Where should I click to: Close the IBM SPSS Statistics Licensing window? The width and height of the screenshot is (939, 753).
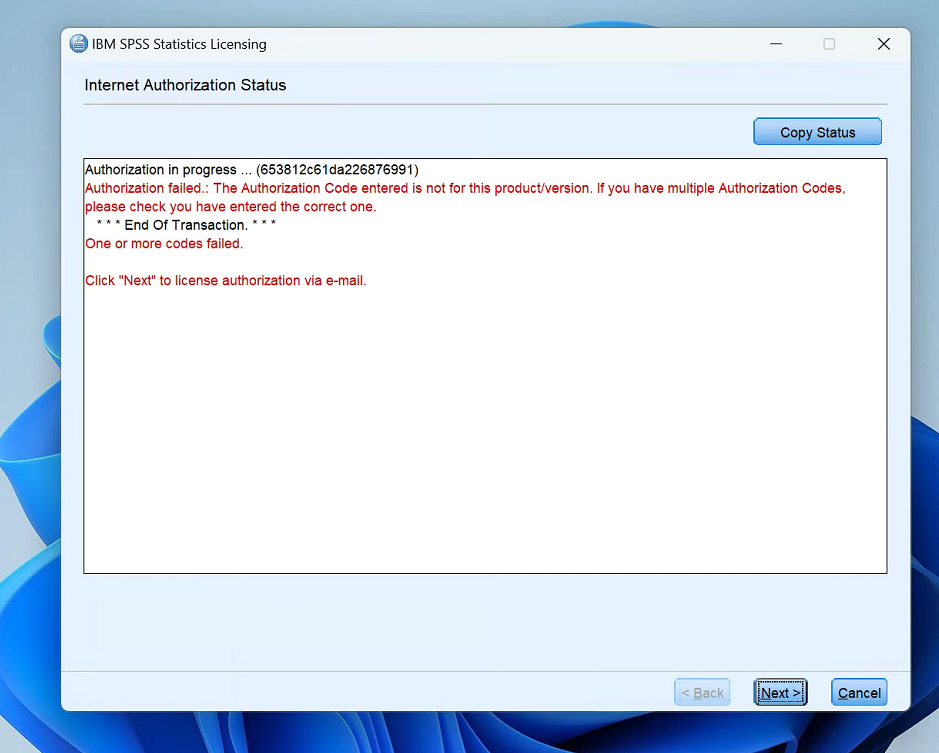(x=883, y=44)
